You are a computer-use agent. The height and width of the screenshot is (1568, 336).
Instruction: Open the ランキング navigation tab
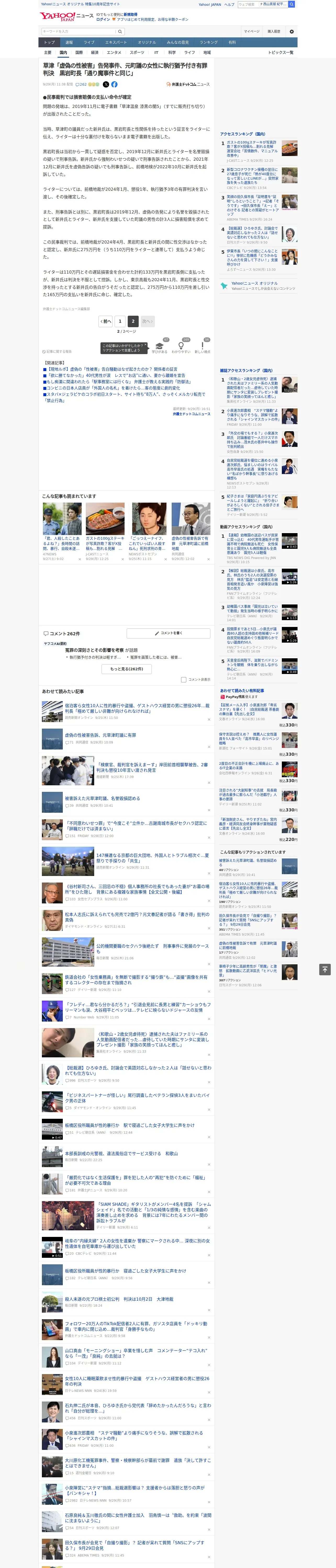point(209,43)
